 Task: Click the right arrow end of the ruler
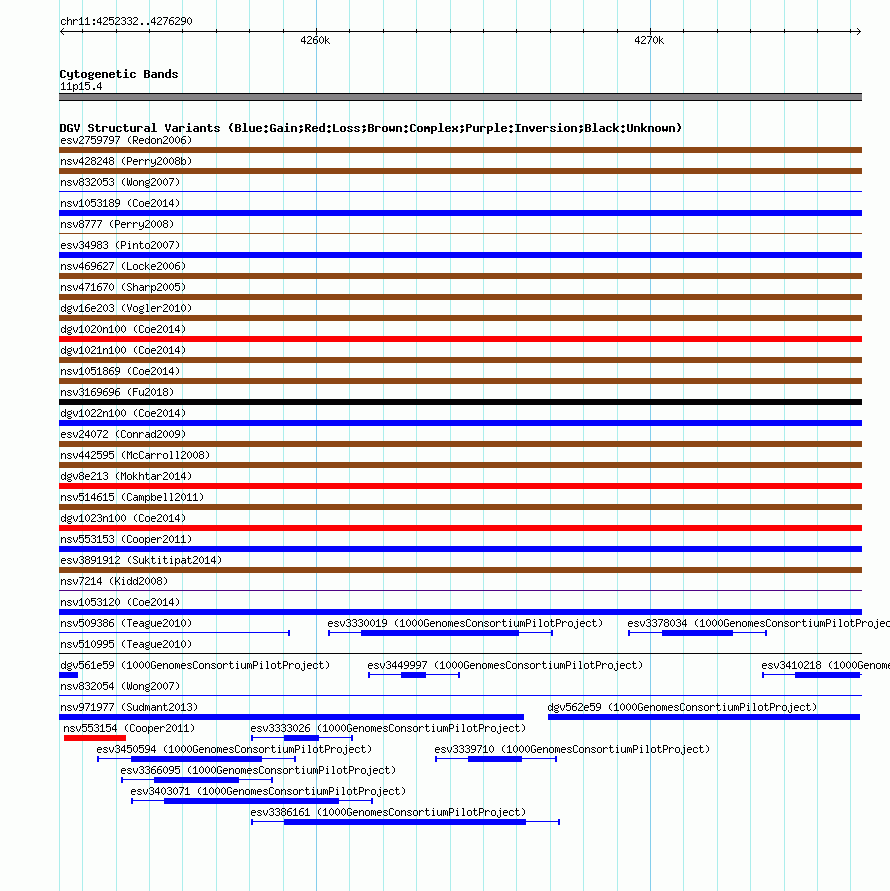[858, 31]
